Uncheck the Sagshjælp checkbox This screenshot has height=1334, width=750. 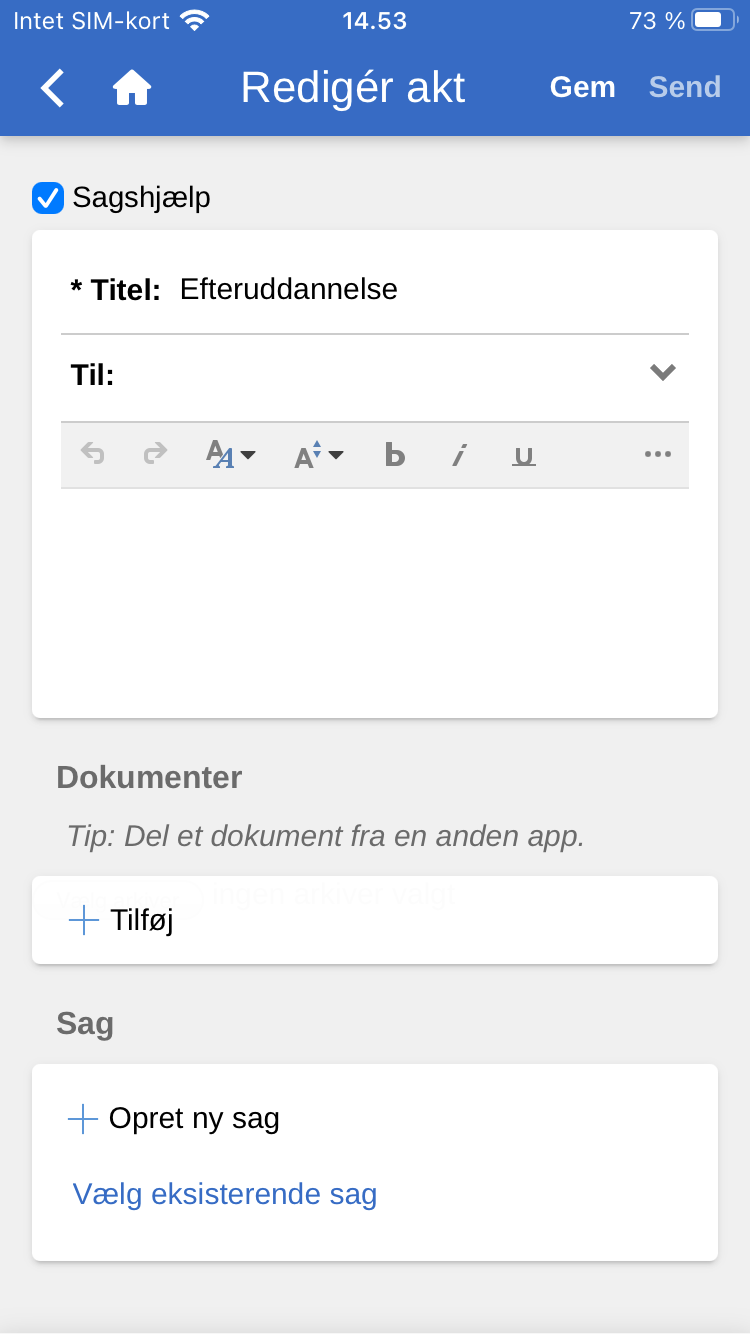pyautogui.click(x=48, y=198)
